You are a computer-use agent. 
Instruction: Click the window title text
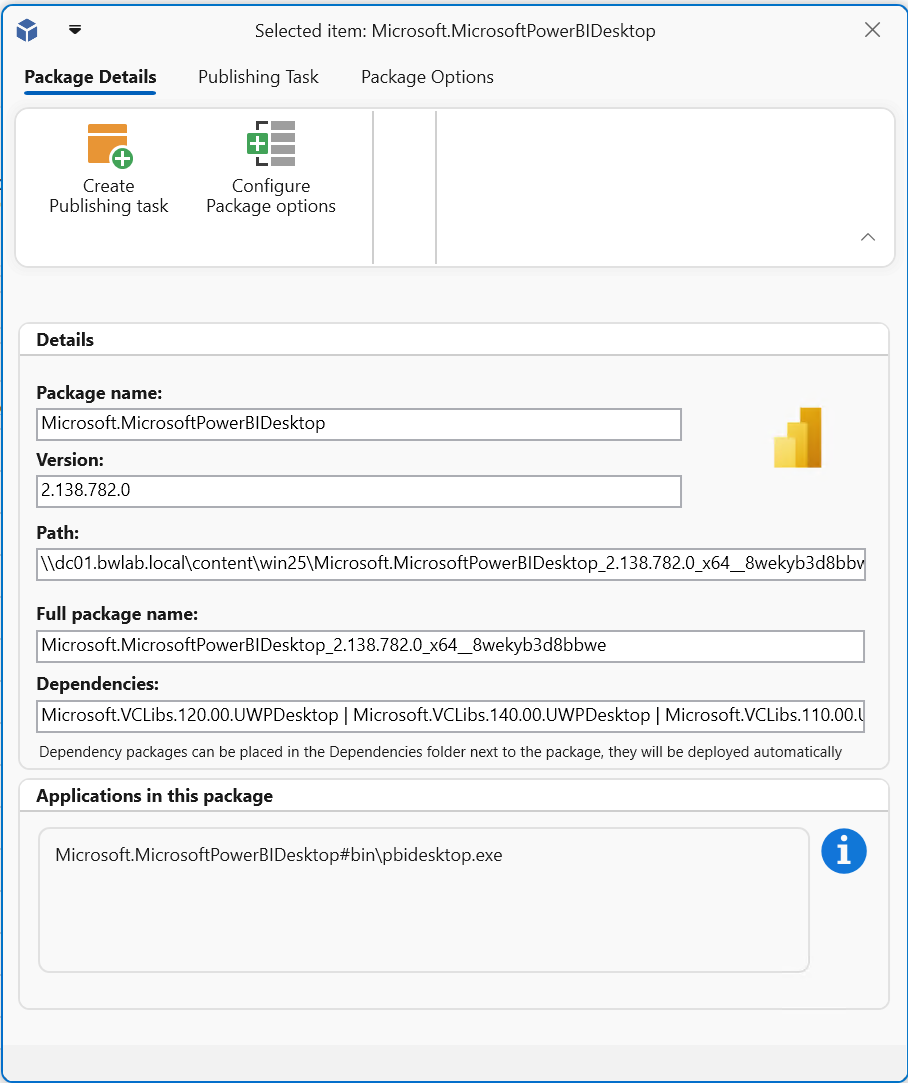click(455, 31)
